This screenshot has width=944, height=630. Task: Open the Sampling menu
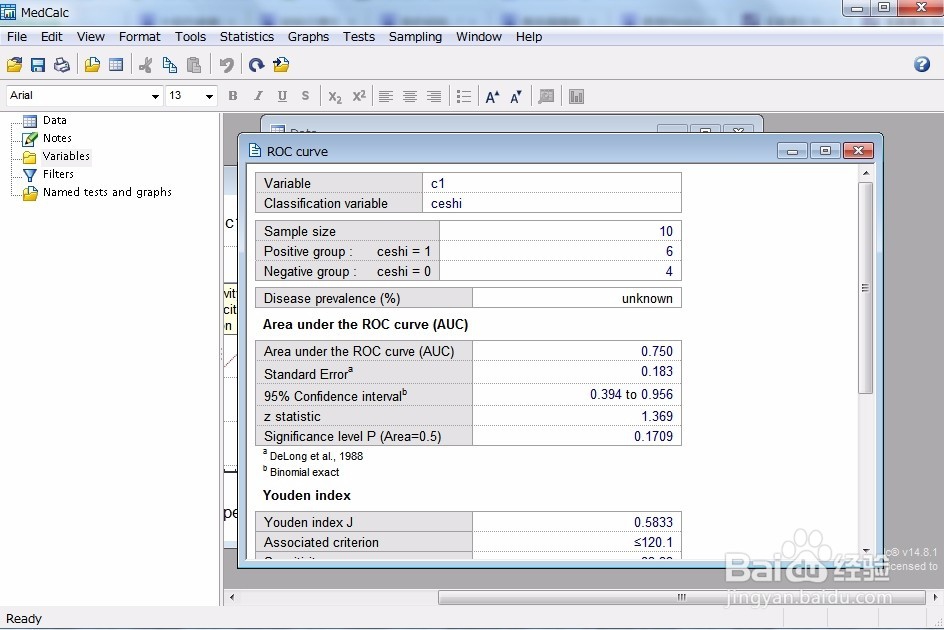pos(415,37)
